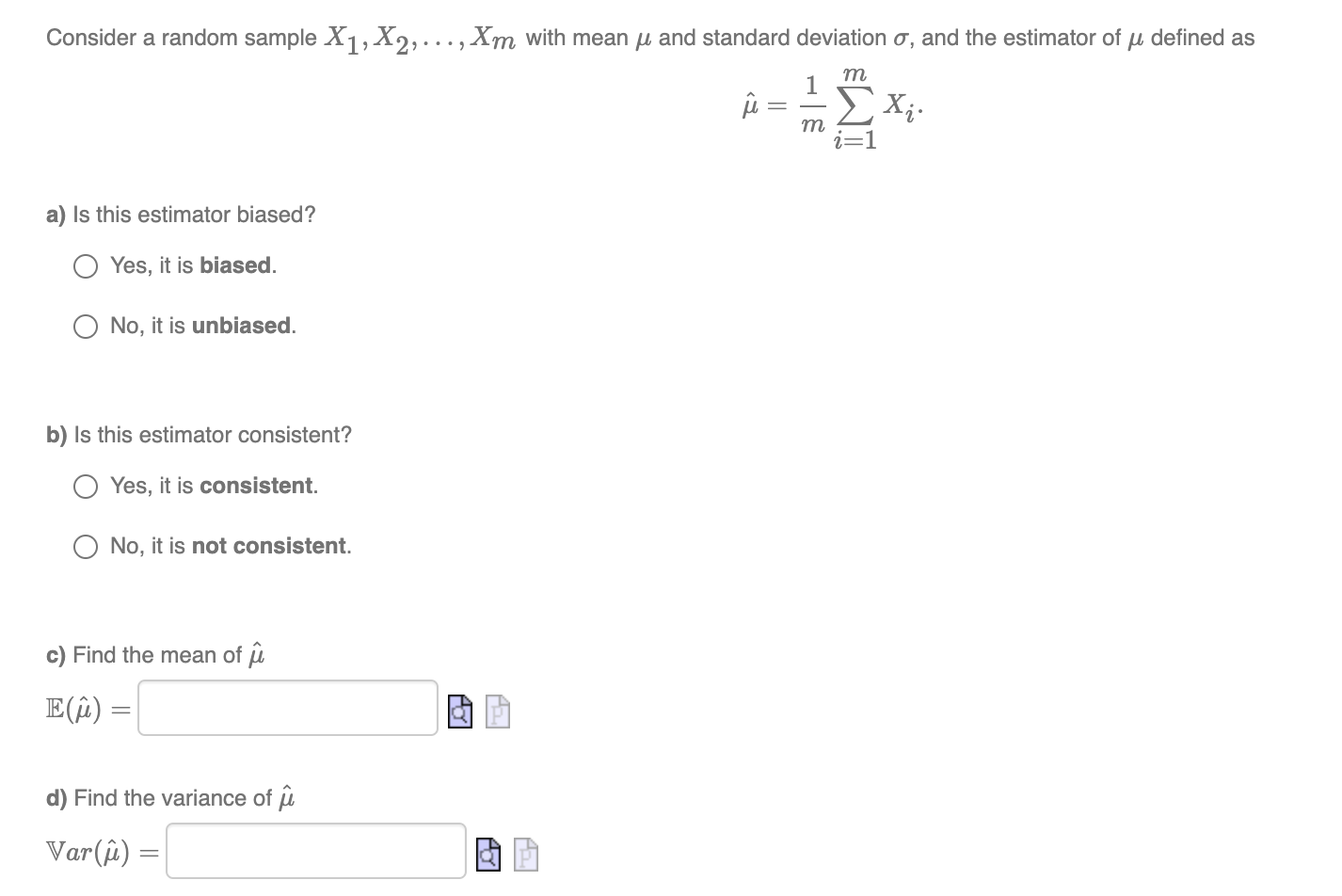Click inside the Var(μ̂) answer box
Viewport: 1342px width, 896px height.
[x=315, y=851]
